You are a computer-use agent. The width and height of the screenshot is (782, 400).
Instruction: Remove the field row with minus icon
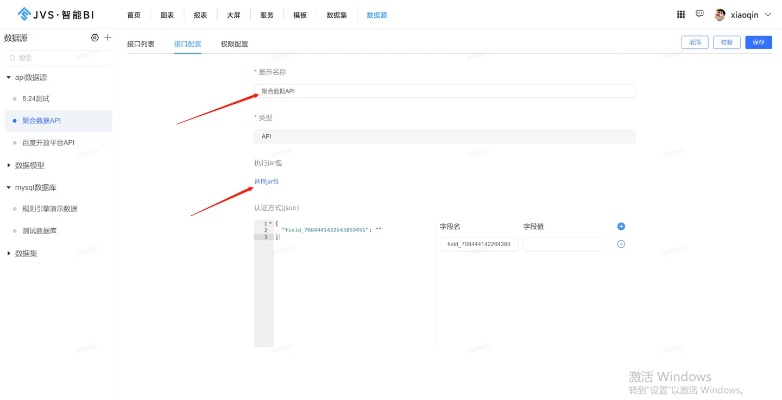(620, 244)
